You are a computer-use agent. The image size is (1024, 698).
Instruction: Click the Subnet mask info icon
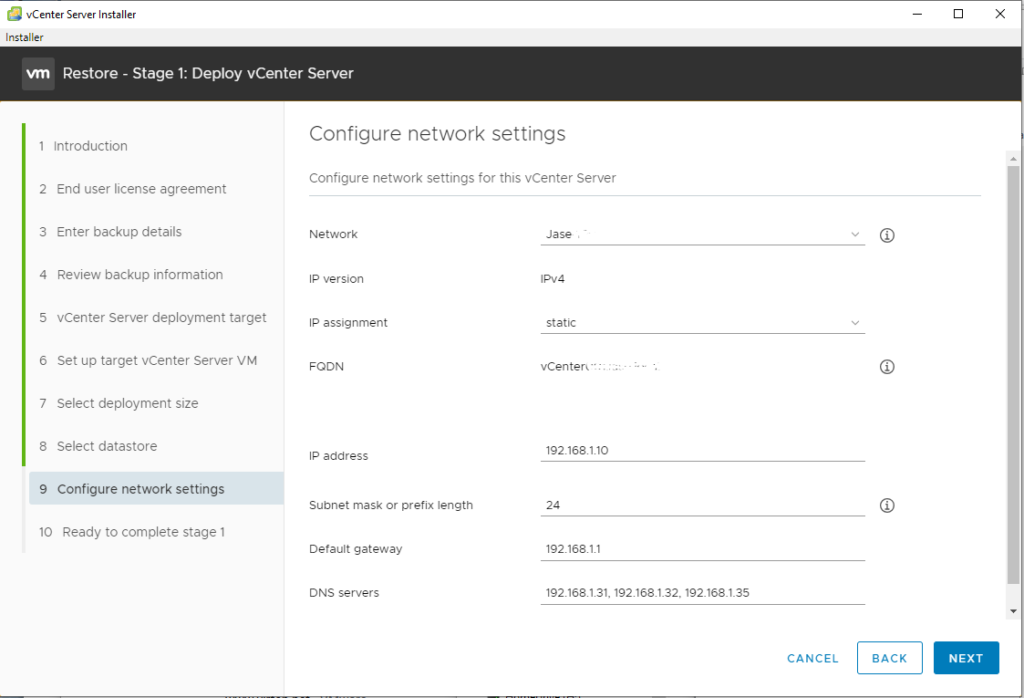[887, 505]
